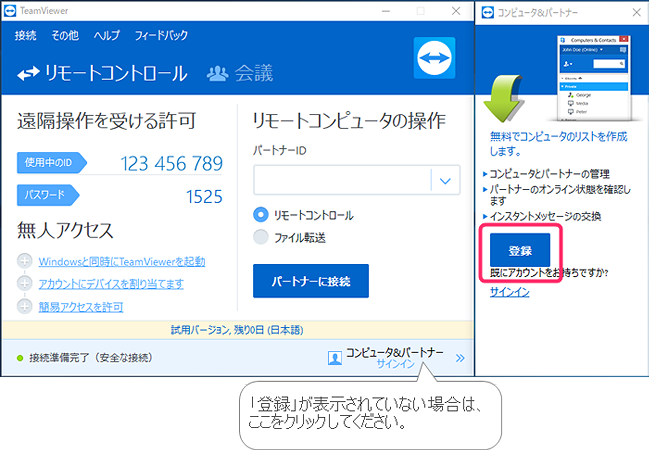Click the green connection status dot
The image size is (649, 460).
[19, 358]
